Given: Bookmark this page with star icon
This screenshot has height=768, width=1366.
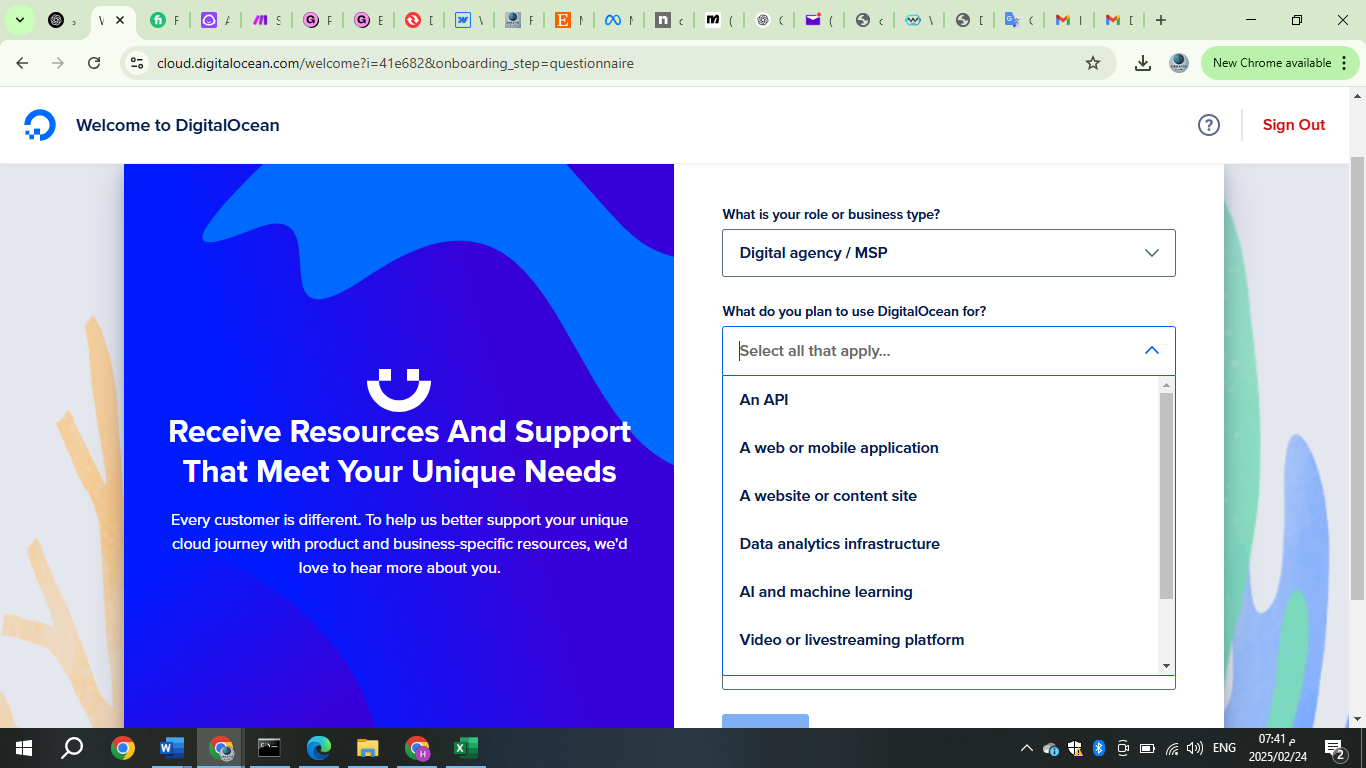Looking at the screenshot, I should pyautogui.click(x=1093, y=63).
